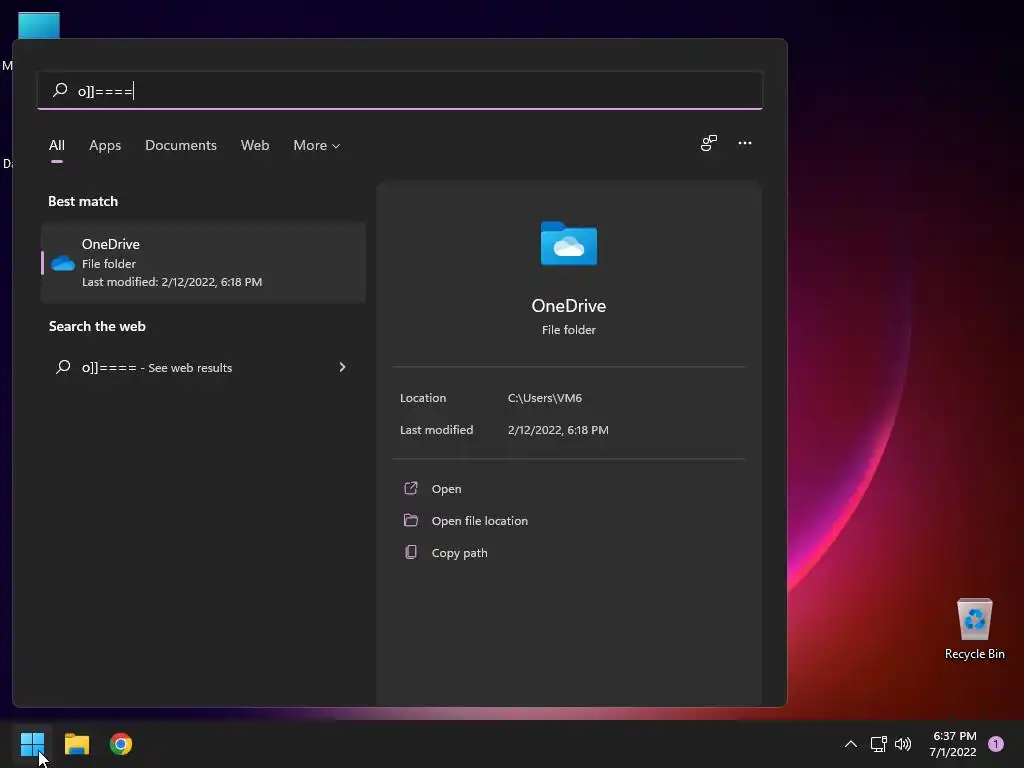Open the network status tray icon
Screen dimensions: 1024x768
pyautogui.click(x=878, y=744)
